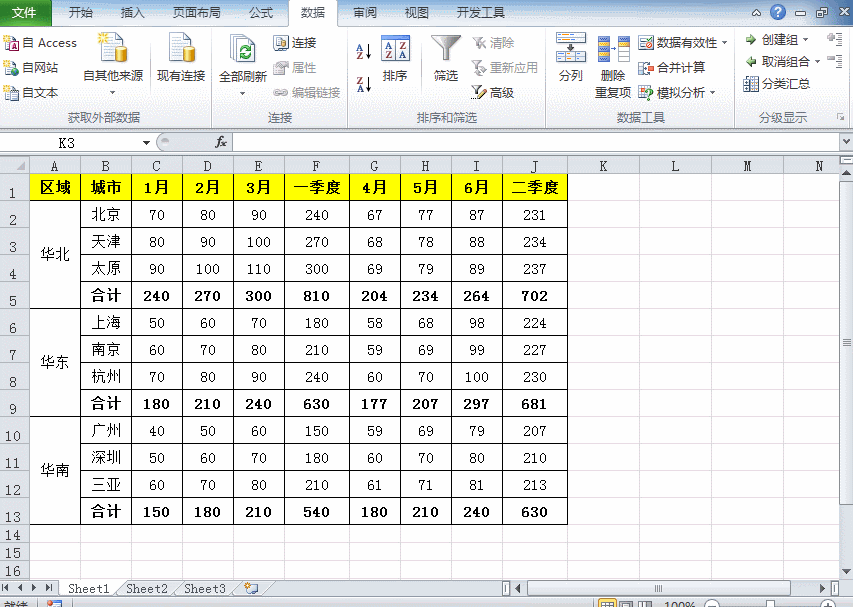Switch to the 公式 tab

(x=261, y=13)
